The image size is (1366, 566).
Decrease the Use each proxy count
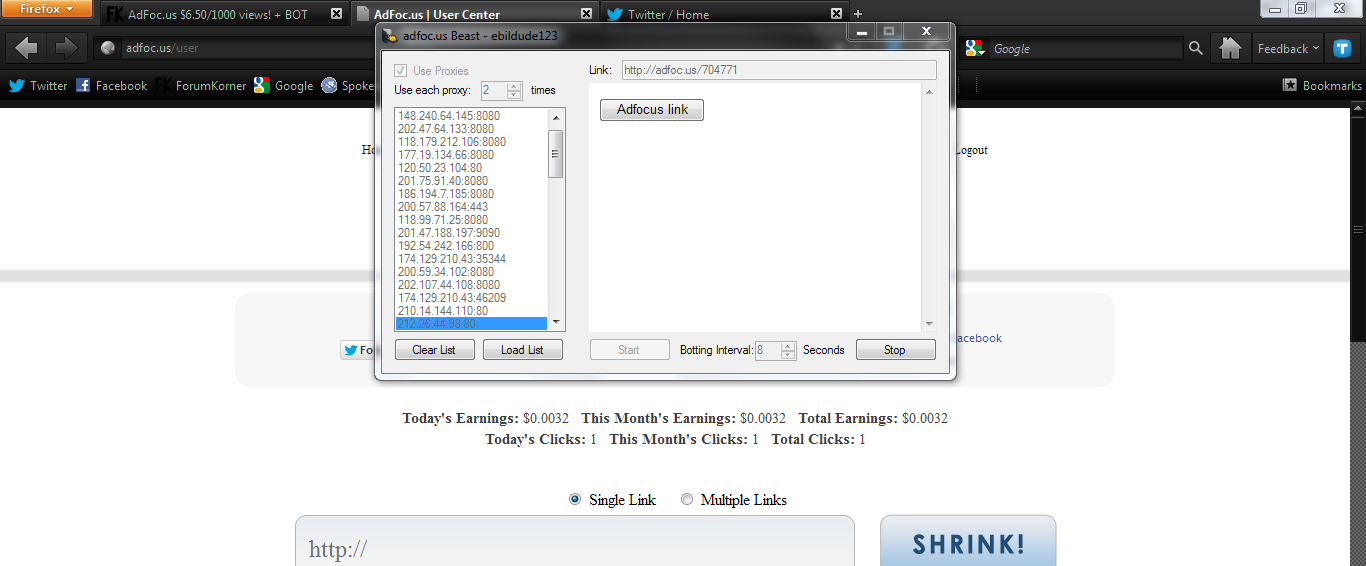click(514, 95)
